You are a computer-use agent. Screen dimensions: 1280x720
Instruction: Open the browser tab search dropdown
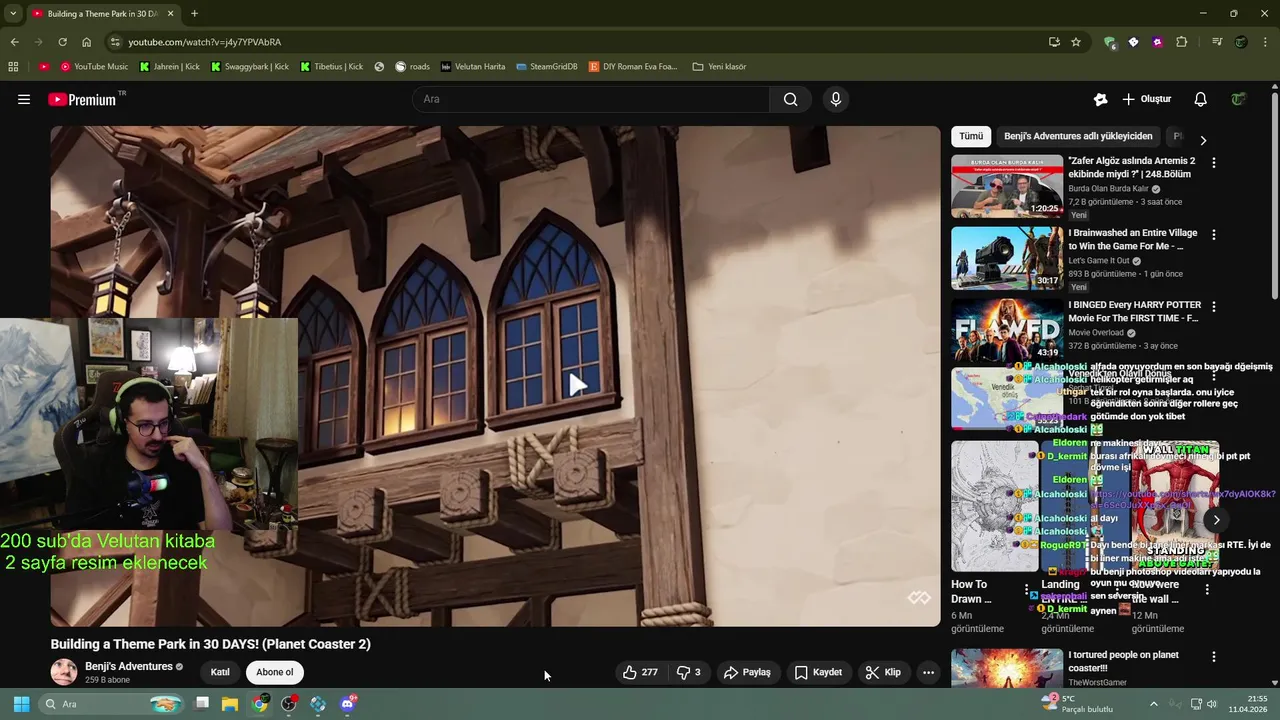point(13,13)
